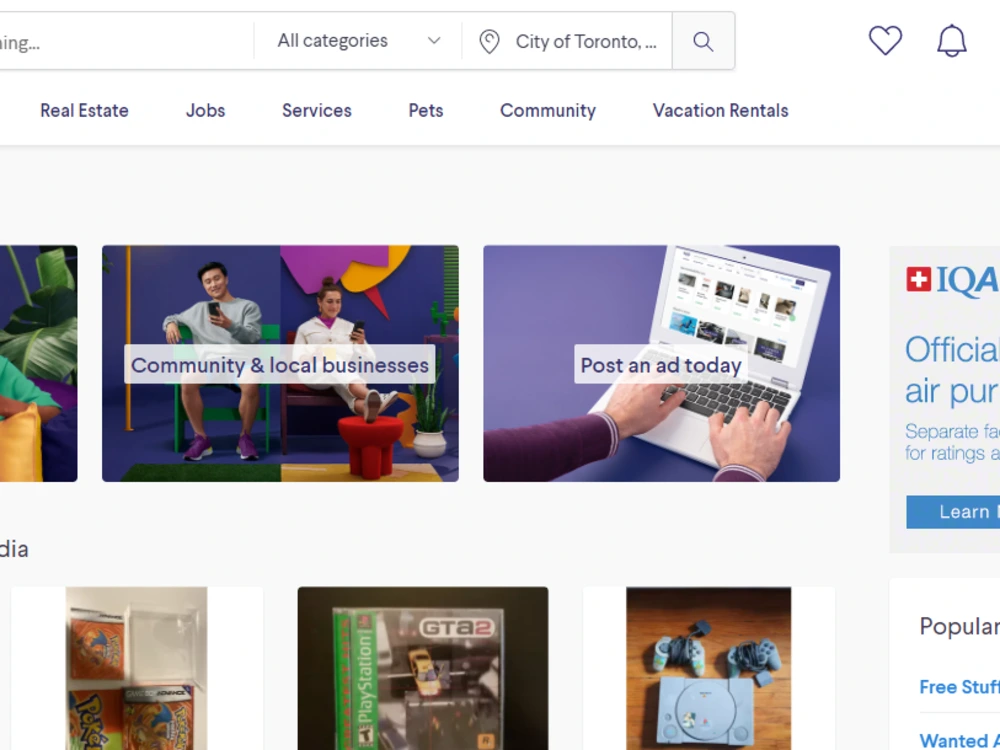The height and width of the screenshot is (750, 1000).
Task: Open the GTA2 PlayStation game listing
Action: pyautogui.click(x=423, y=668)
